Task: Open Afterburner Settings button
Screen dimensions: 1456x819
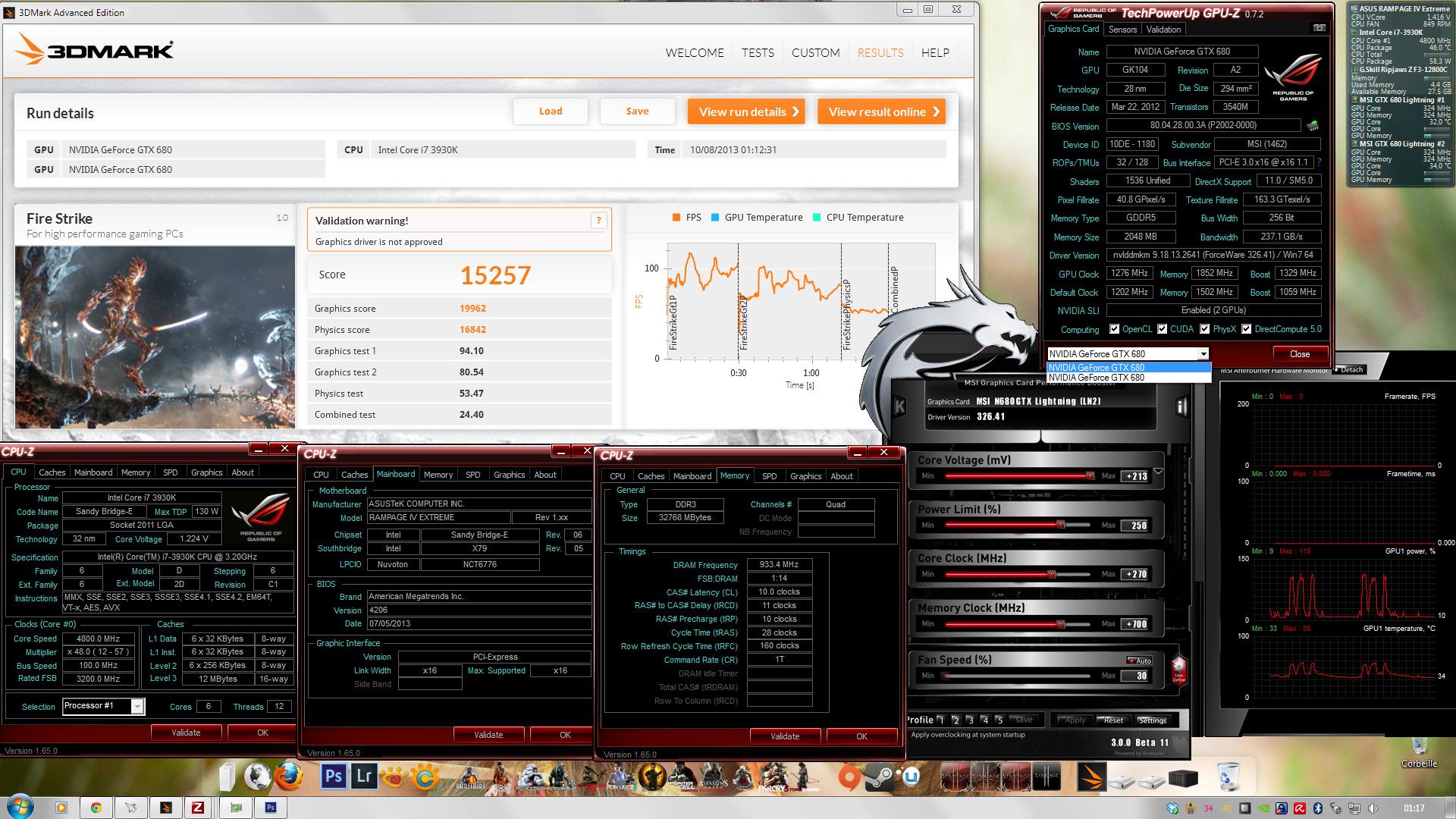Action: click(1153, 720)
